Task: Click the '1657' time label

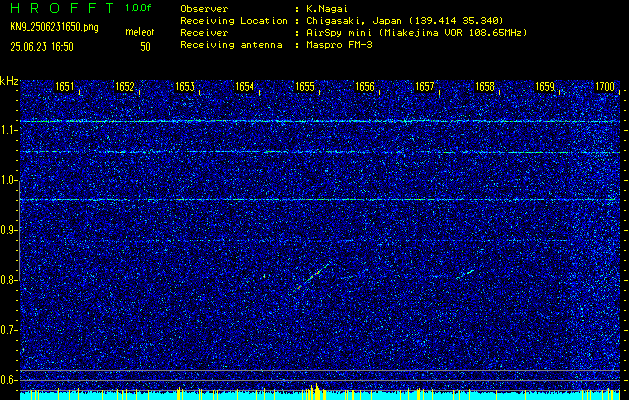Action: [x=424, y=87]
